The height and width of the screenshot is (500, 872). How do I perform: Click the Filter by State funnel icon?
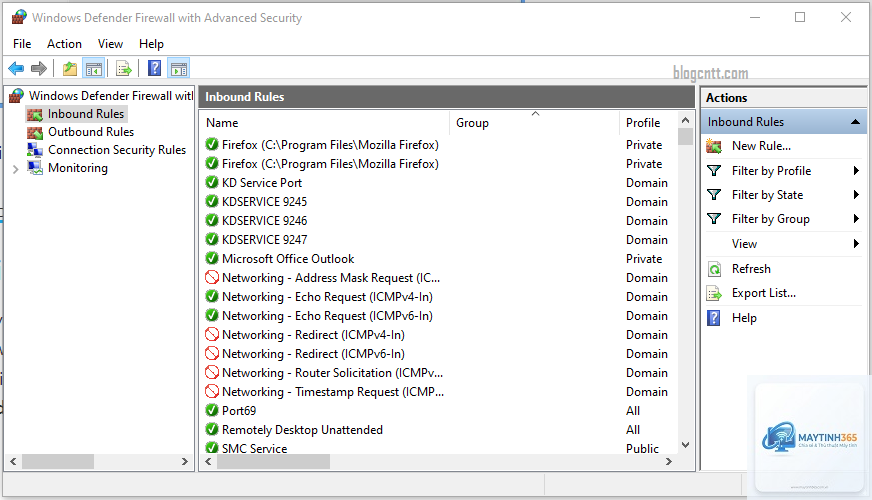[x=714, y=195]
